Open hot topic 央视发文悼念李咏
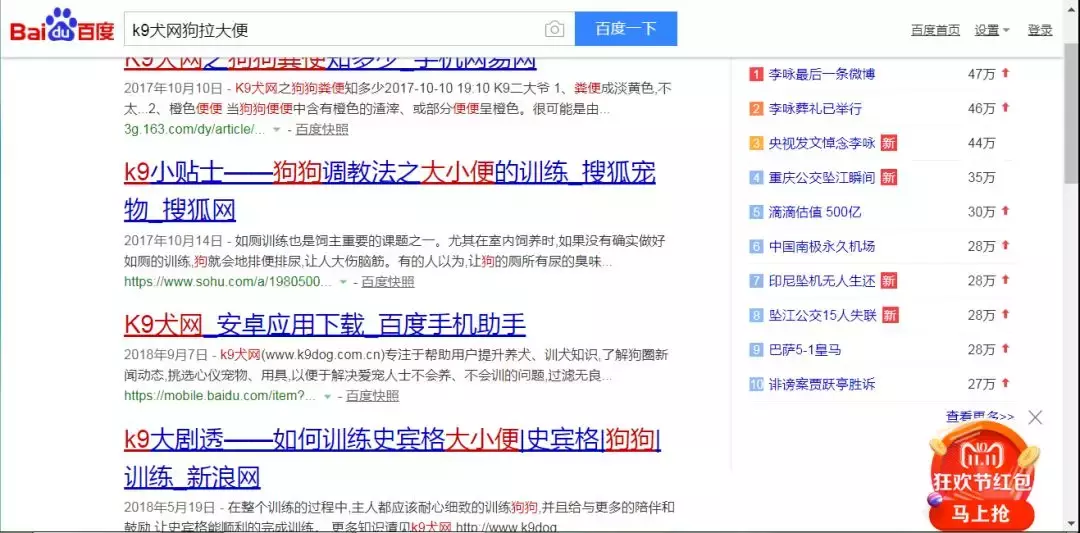This screenshot has height=533, width=1080. pos(822,143)
